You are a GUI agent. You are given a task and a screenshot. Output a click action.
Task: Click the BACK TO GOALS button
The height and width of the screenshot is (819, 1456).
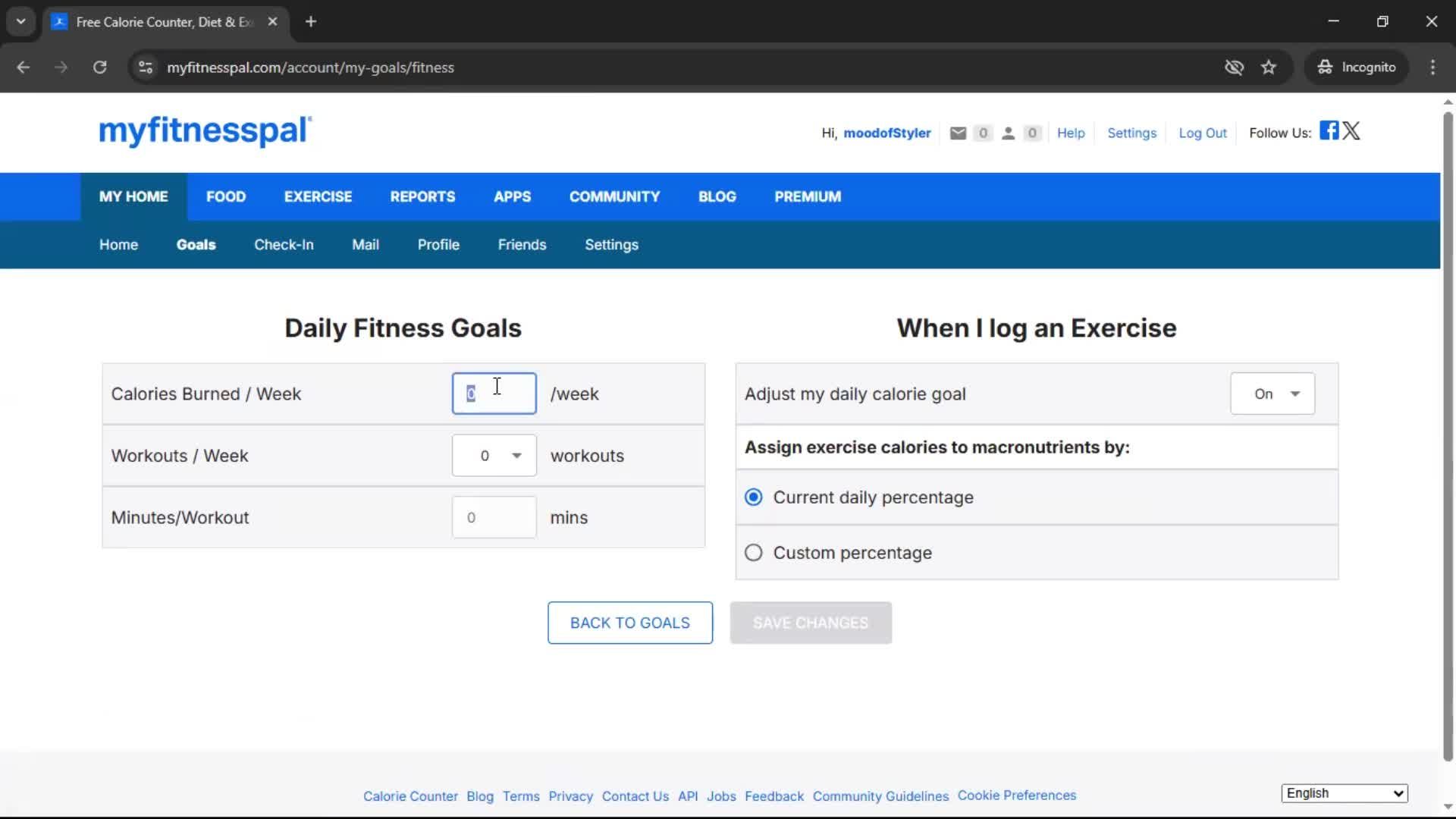point(629,623)
